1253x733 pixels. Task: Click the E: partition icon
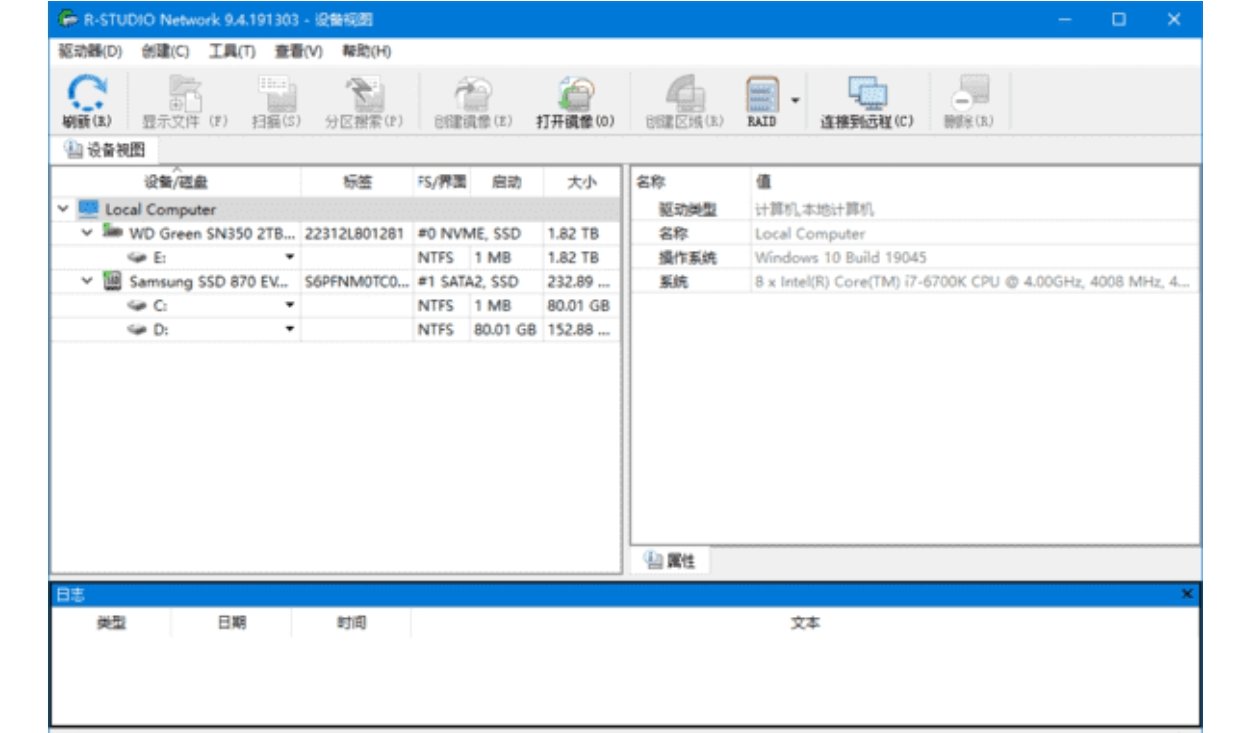pyautogui.click(x=138, y=257)
